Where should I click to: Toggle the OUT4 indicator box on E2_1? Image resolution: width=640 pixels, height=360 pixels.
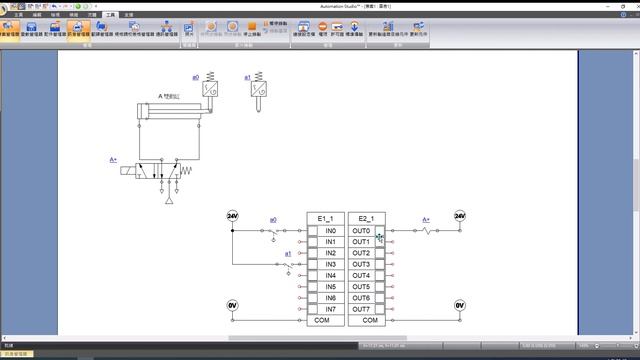380,276
